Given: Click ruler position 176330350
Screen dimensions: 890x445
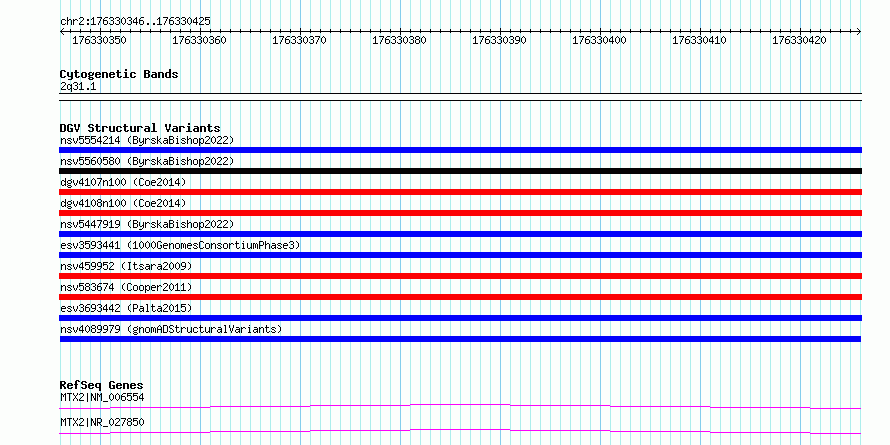Looking at the screenshot, I should pos(99,40).
